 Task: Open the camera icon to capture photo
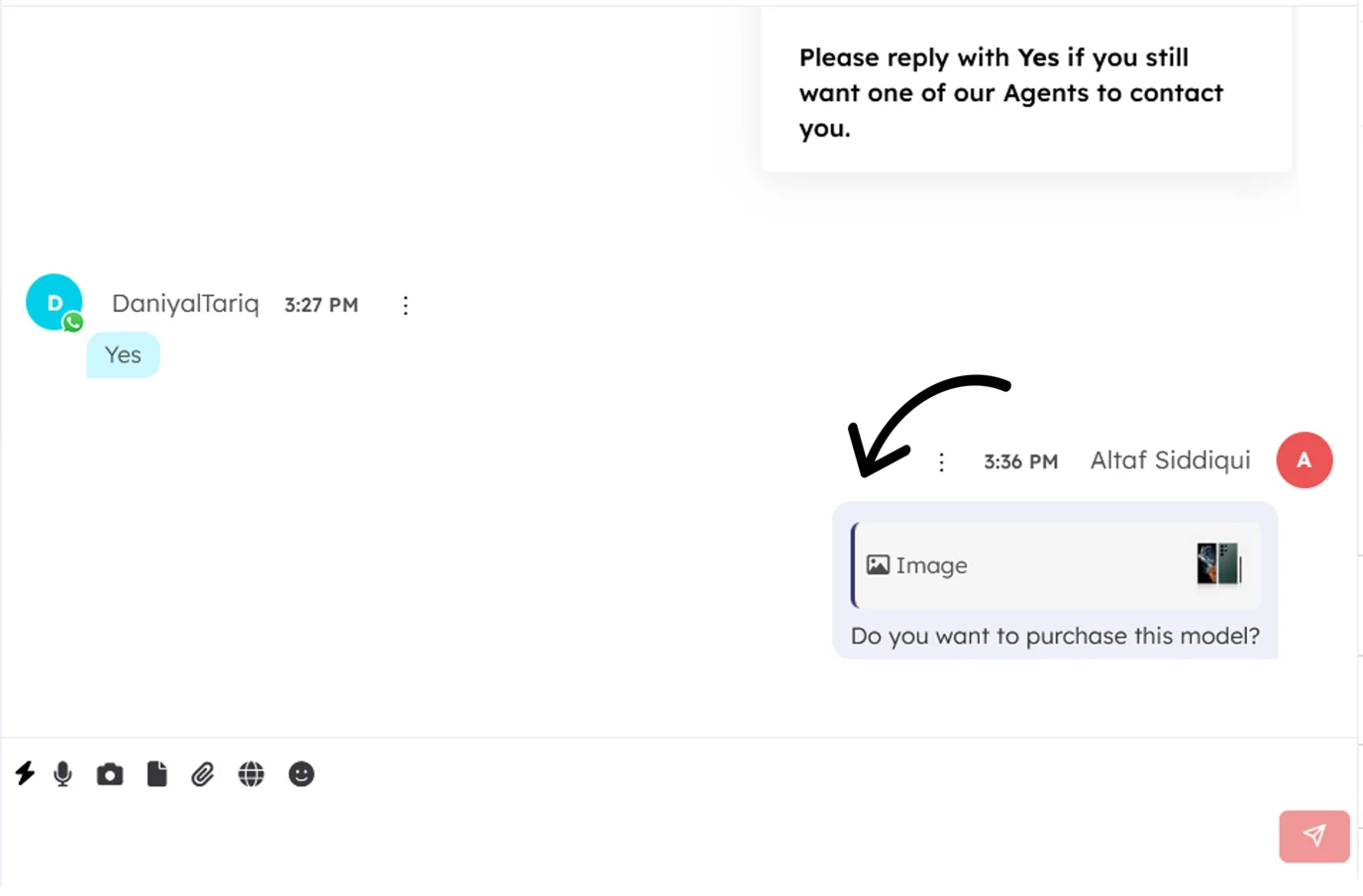click(110, 774)
